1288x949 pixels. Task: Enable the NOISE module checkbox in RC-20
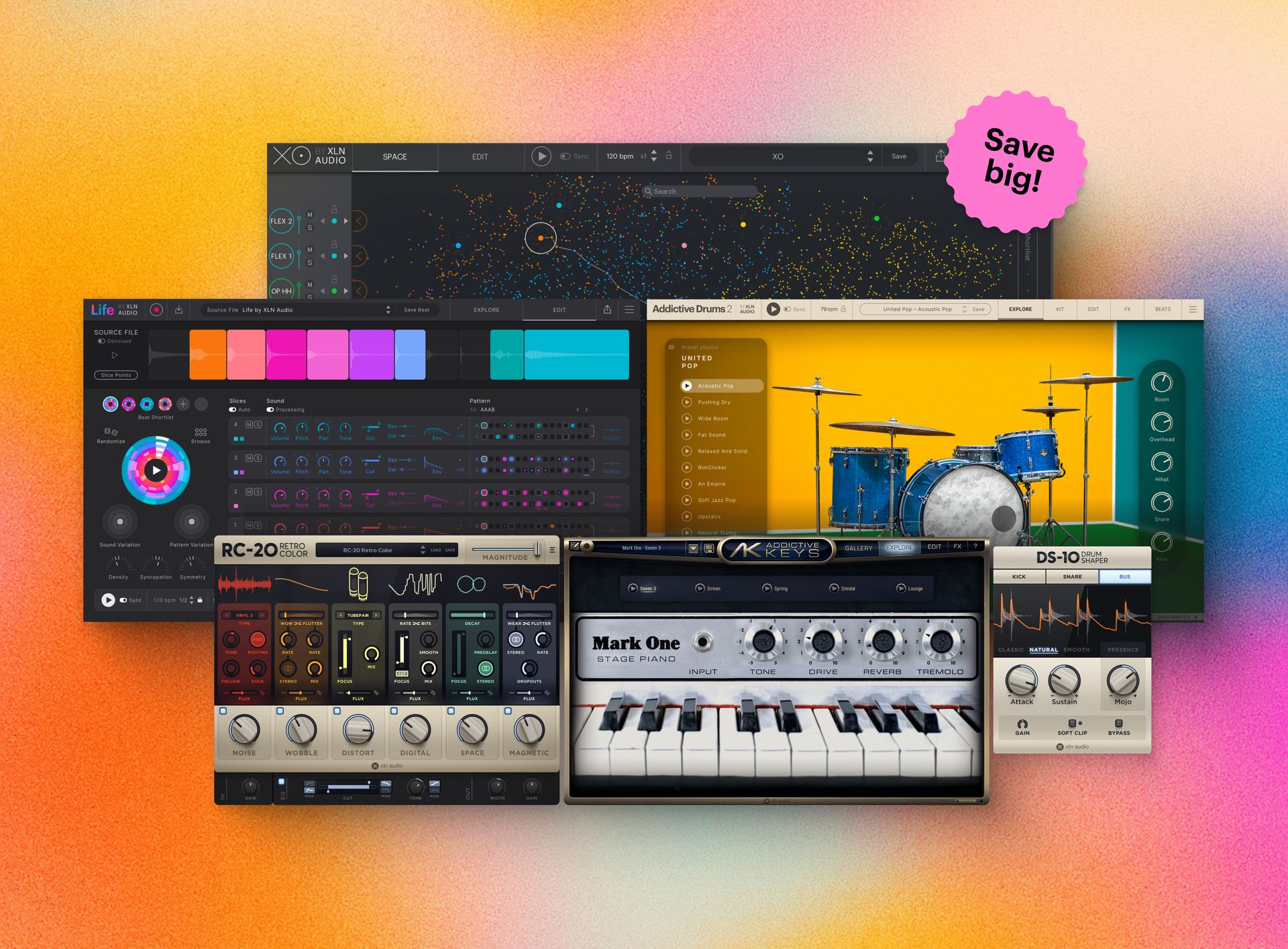coord(223,711)
